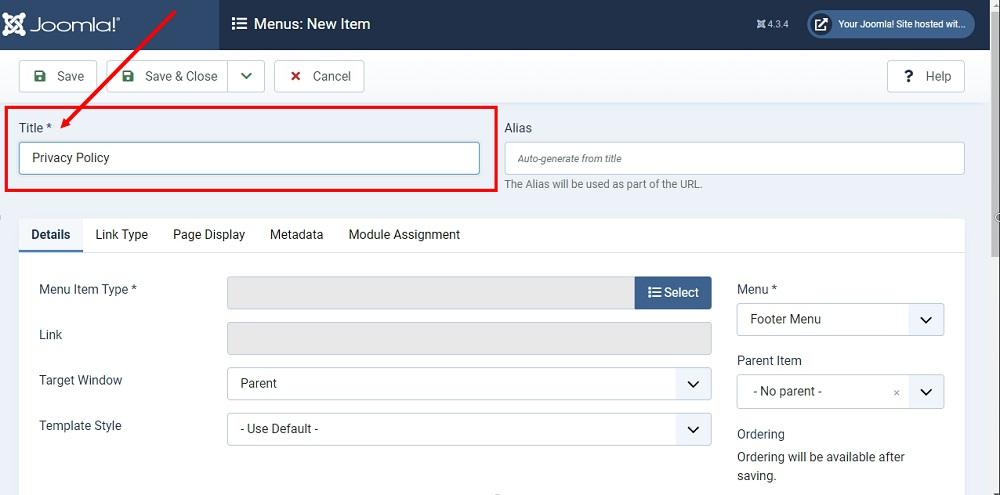Switch to the Details tab
The height and width of the screenshot is (495, 1000).
point(51,235)
